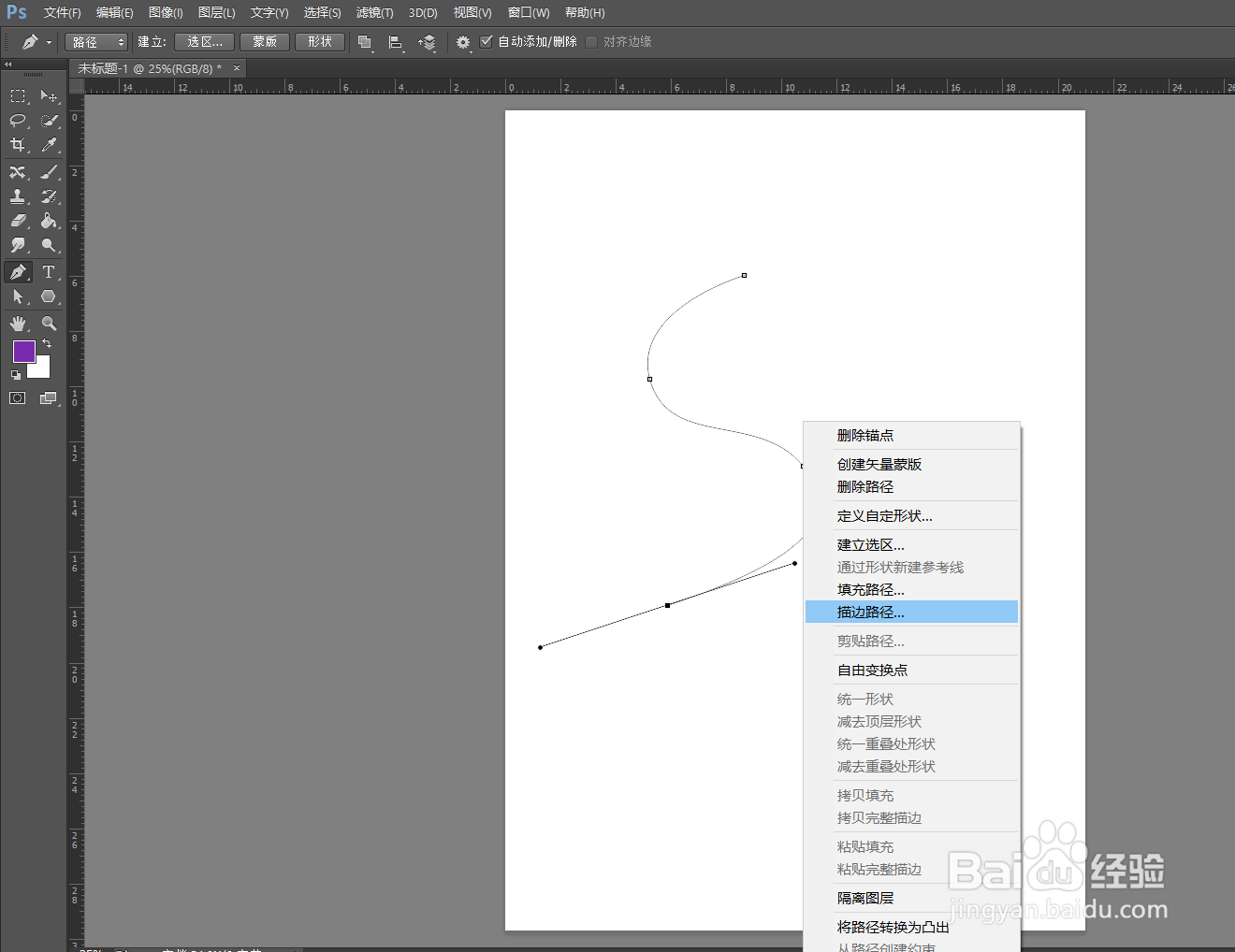Open the 编辑(E) menu
1235x952 pixels.
(115, 13)
